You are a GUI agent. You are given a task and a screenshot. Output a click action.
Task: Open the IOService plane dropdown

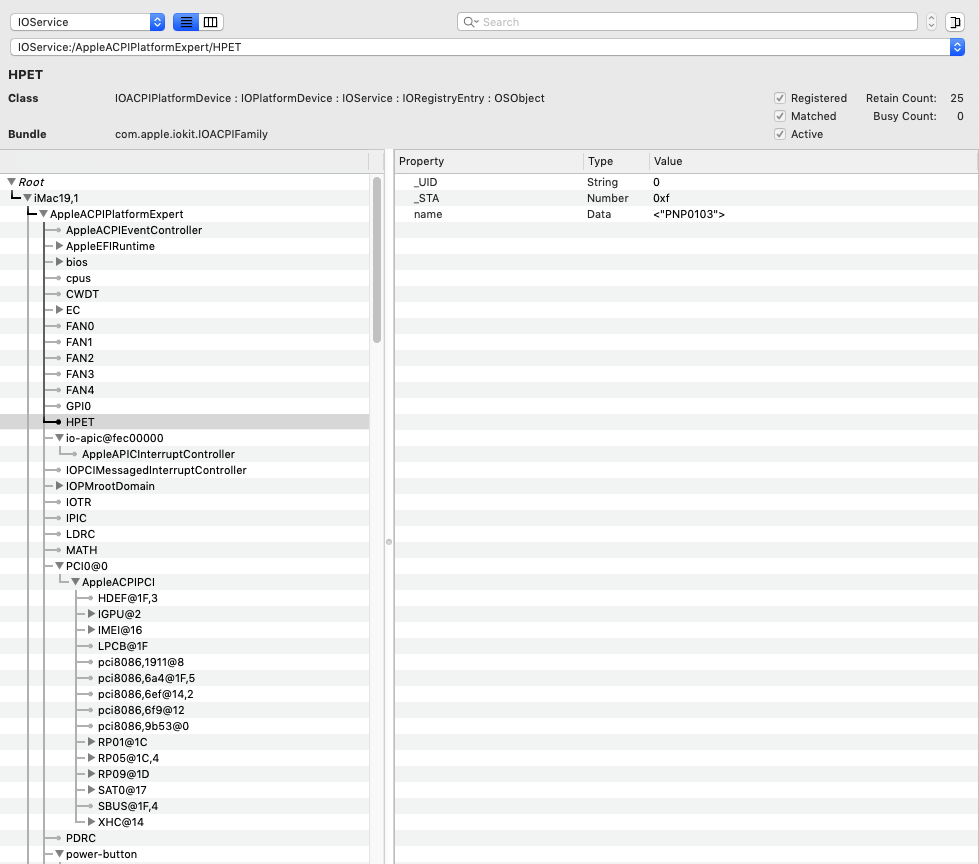[89, 22]
